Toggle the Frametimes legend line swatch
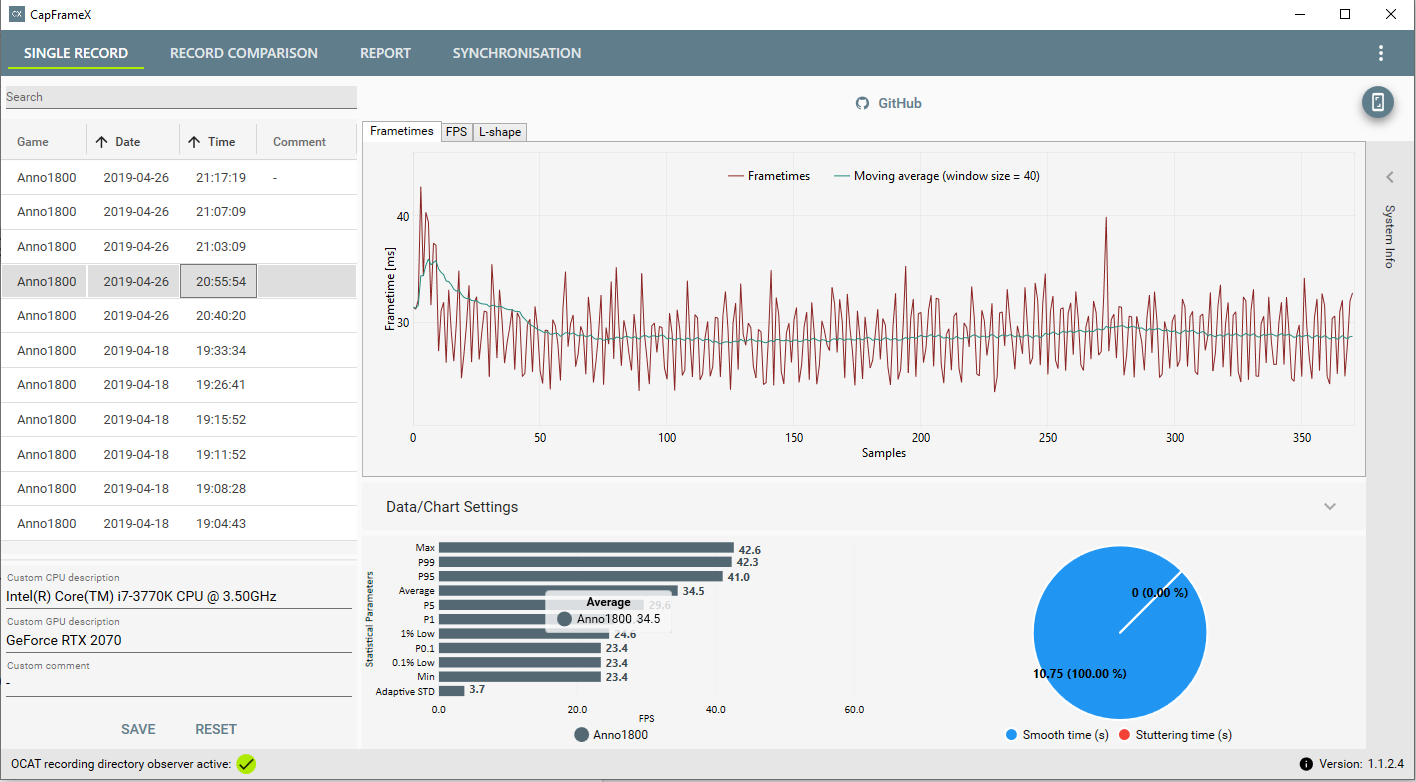Viewport: 1416px width, 782px height. (735, 176)
